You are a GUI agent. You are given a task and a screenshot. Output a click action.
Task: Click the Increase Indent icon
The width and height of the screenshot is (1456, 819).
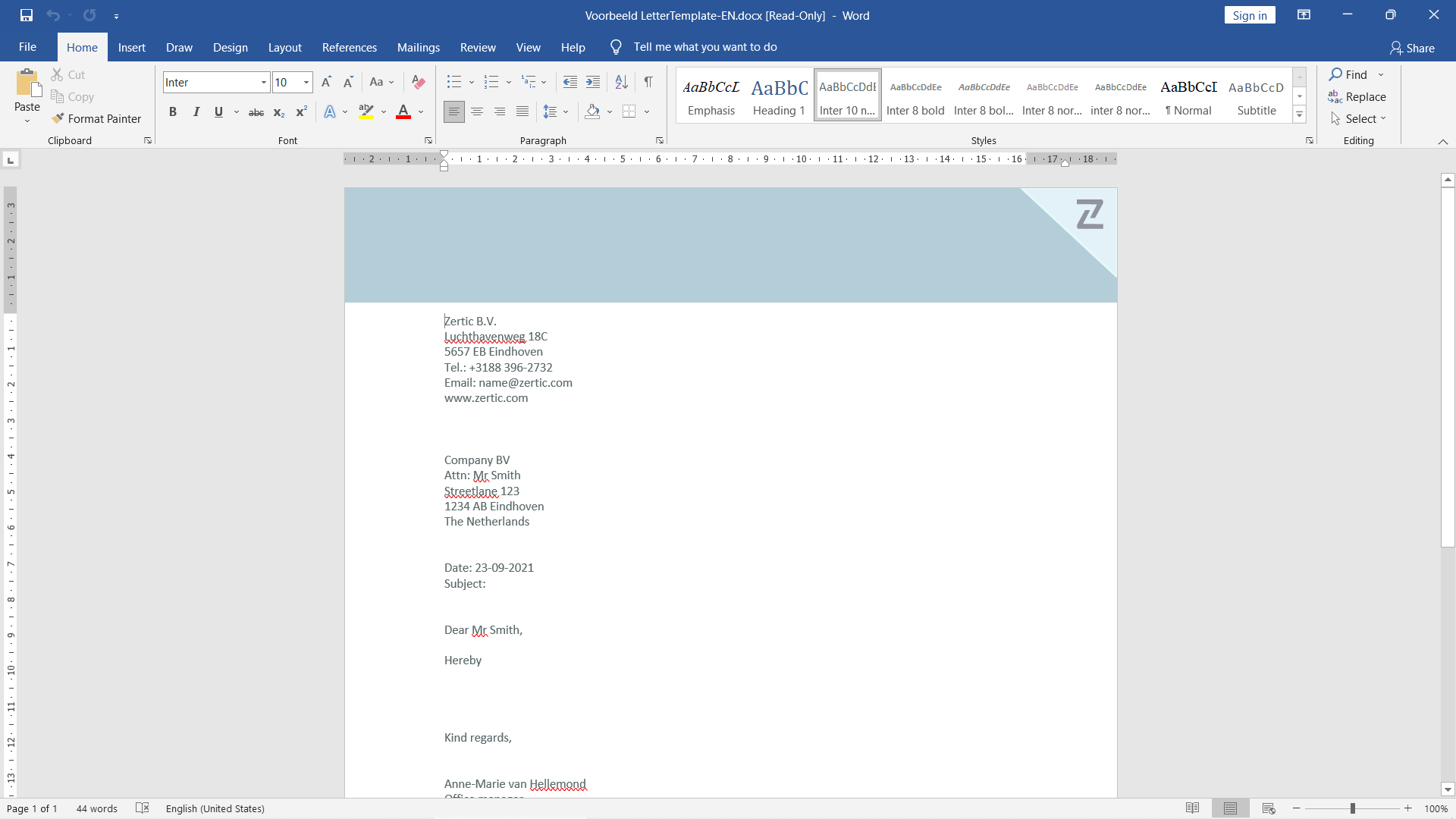coord(593,82)
